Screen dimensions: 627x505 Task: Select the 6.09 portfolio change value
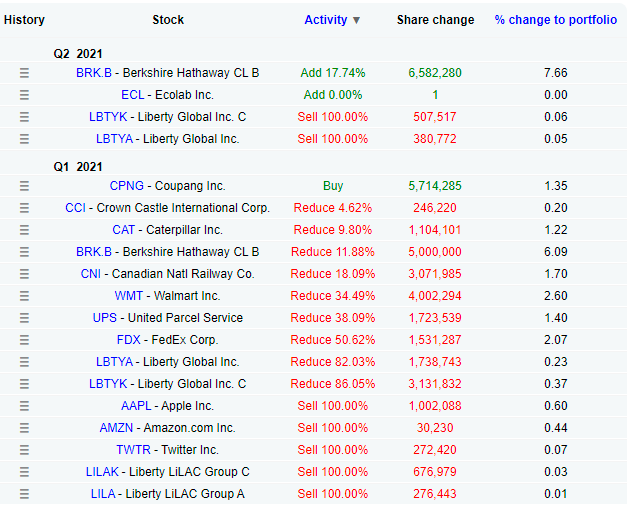coord(555,252)
